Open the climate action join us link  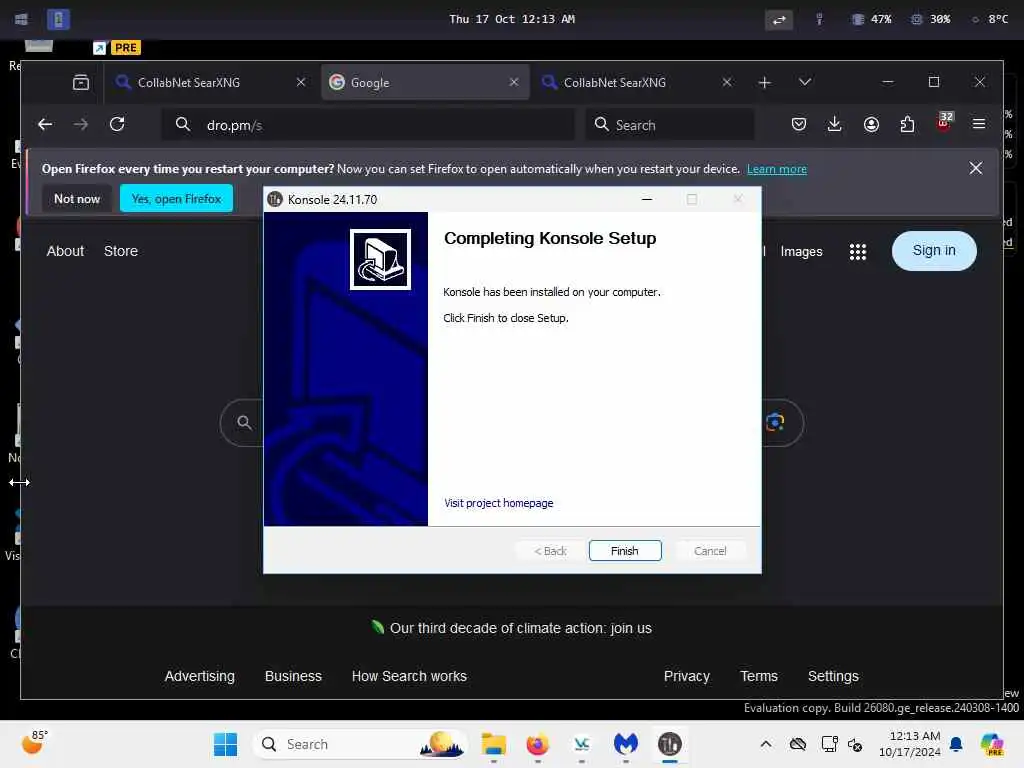pos(520,628)
